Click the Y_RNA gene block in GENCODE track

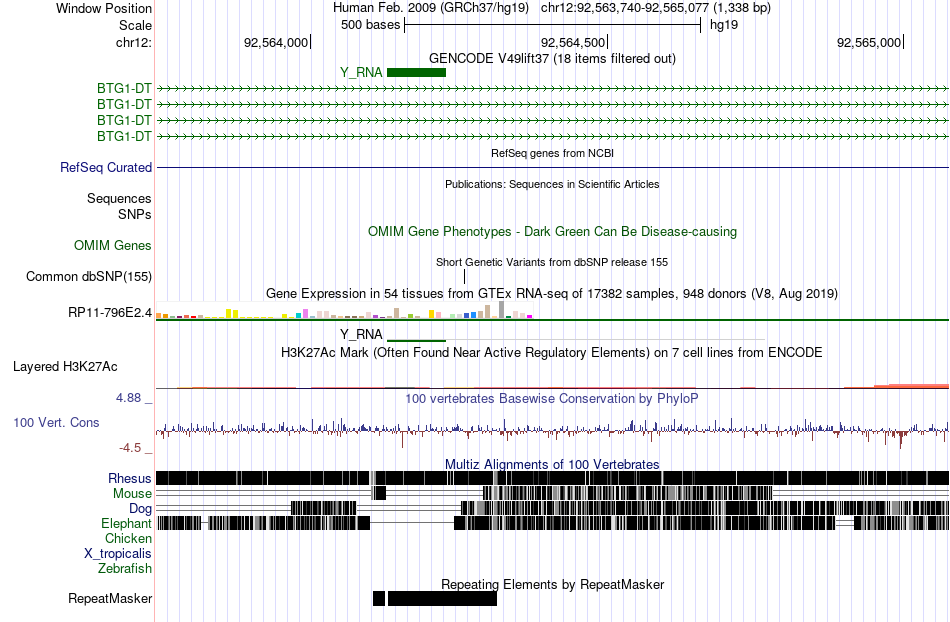(416, 73)
